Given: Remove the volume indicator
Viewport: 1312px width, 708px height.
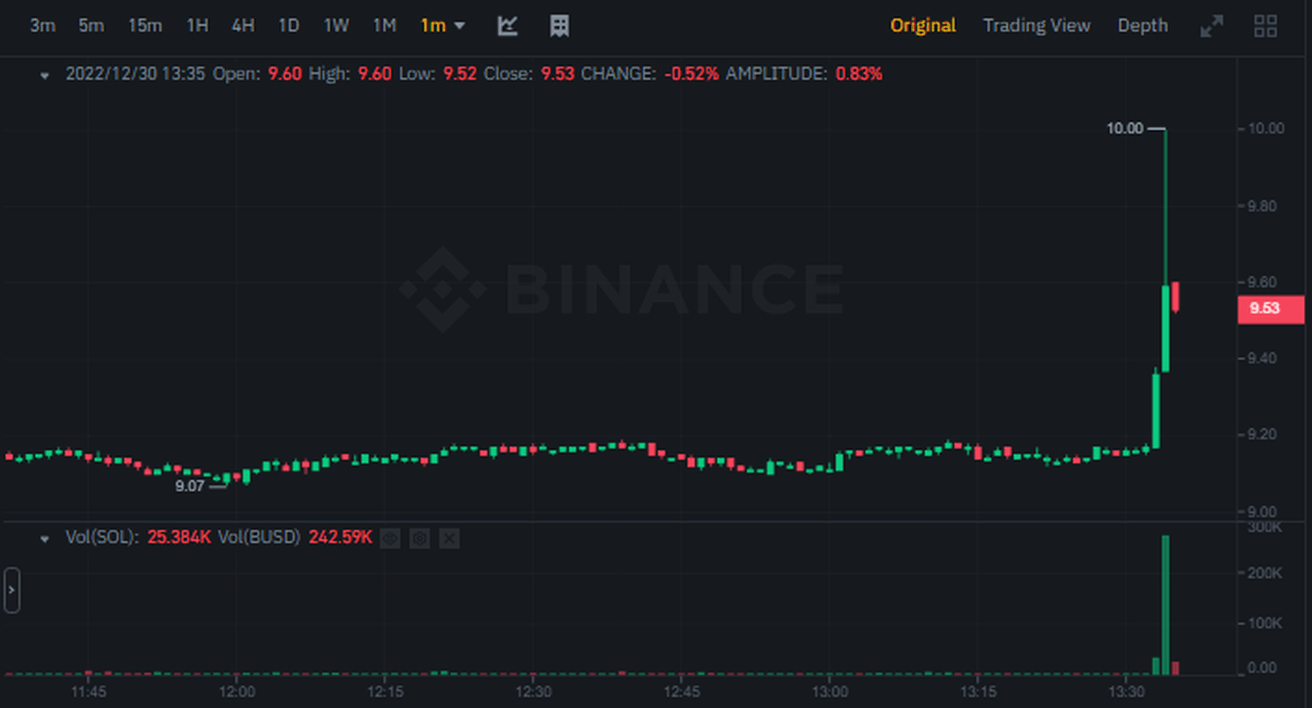Looking at the screenshot, I should (450, 538).
